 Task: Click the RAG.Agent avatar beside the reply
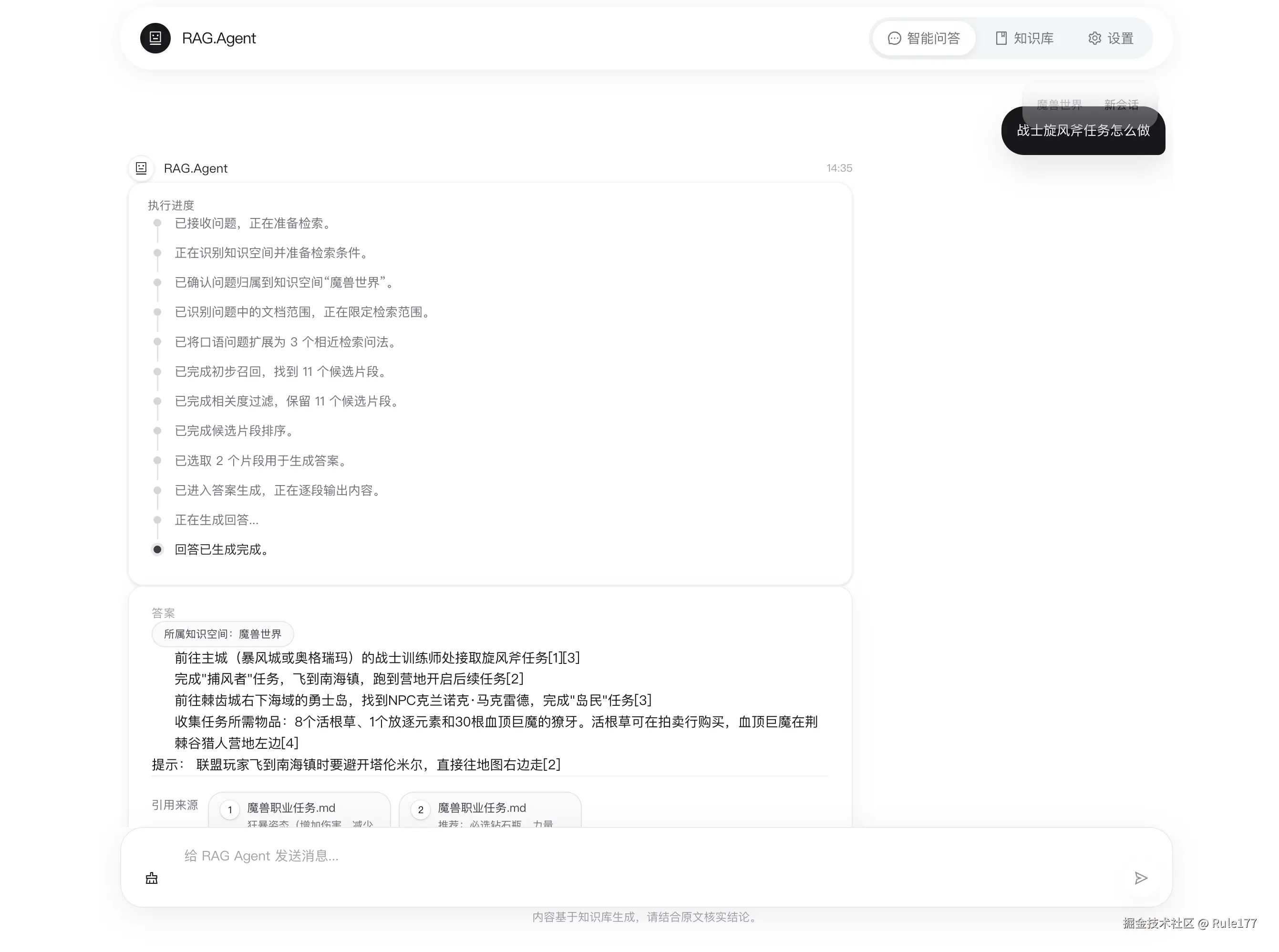[141, 168]
